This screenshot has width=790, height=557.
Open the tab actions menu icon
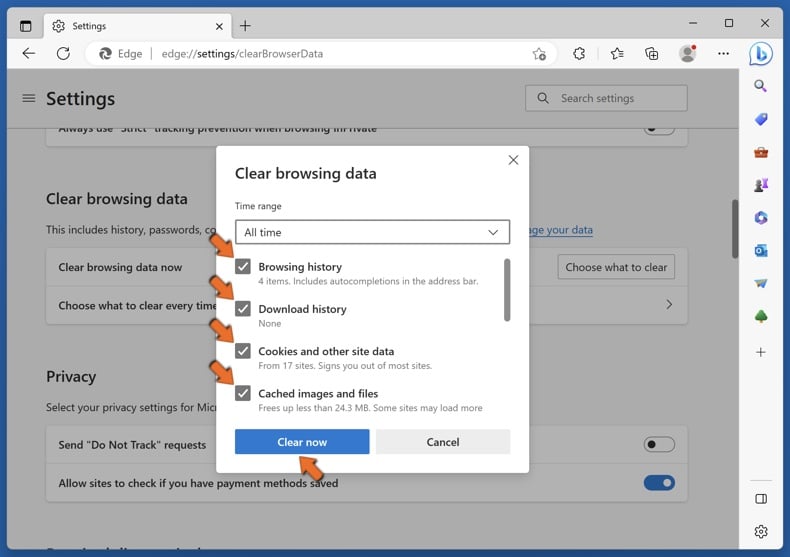click(x=26, y=26)
